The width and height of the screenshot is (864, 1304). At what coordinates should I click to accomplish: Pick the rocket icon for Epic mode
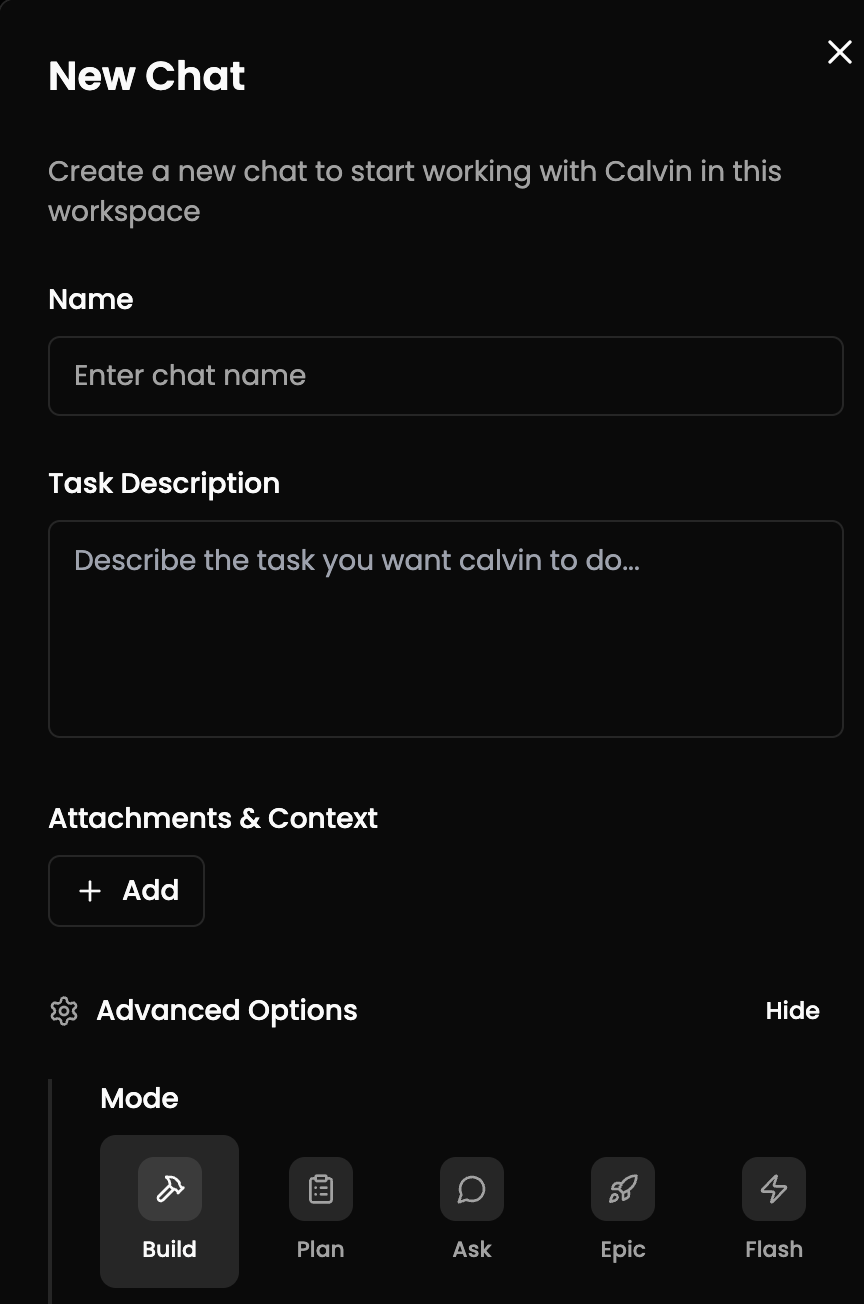[x=623, y=1189]
